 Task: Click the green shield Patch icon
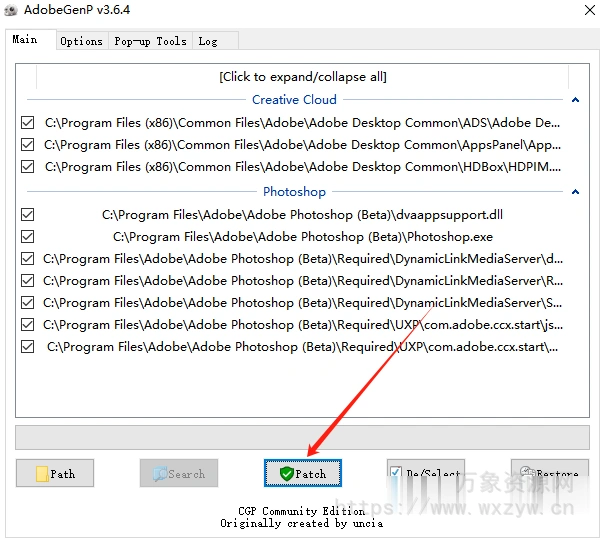(286, 474)
